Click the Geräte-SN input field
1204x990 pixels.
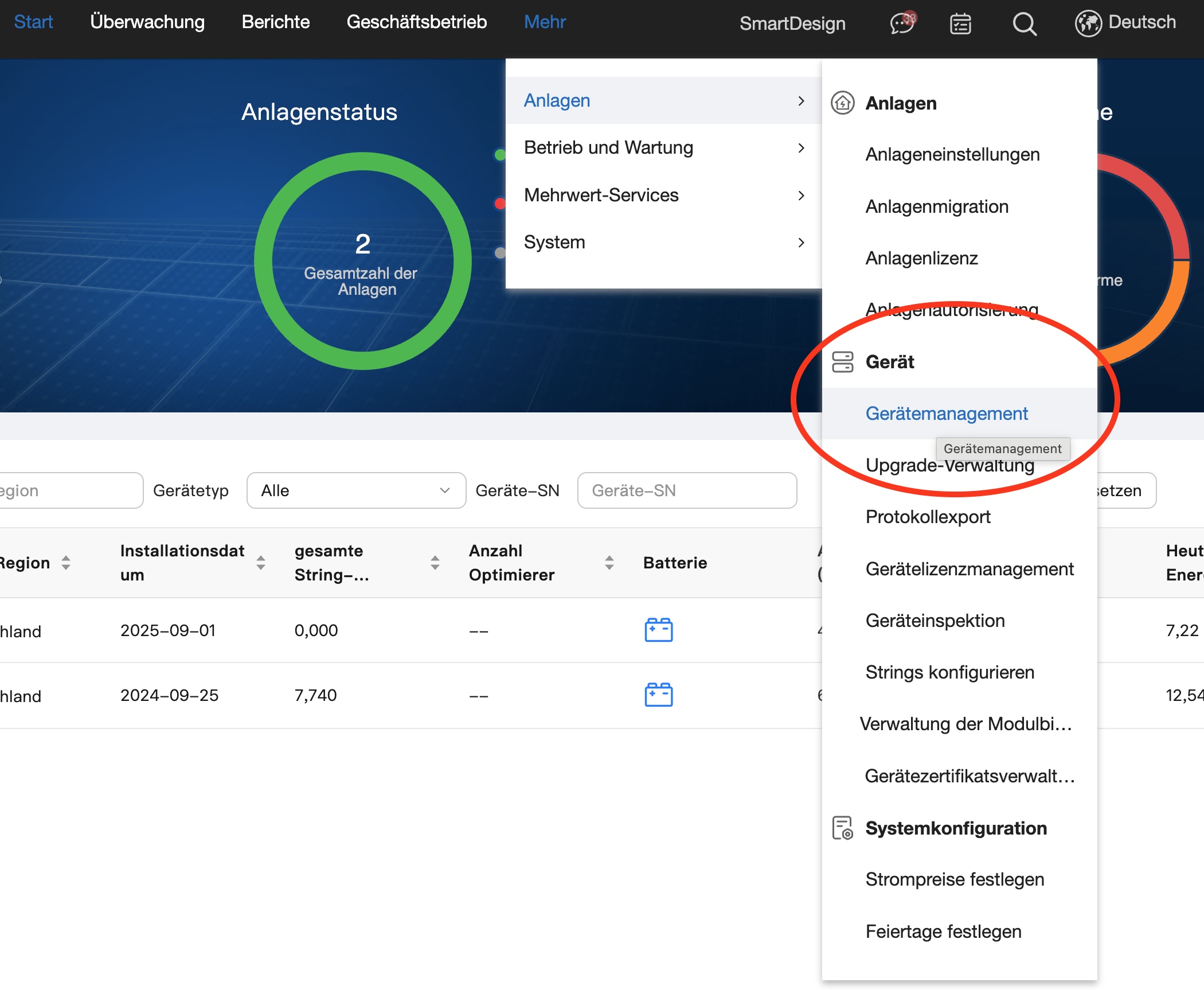687,490
